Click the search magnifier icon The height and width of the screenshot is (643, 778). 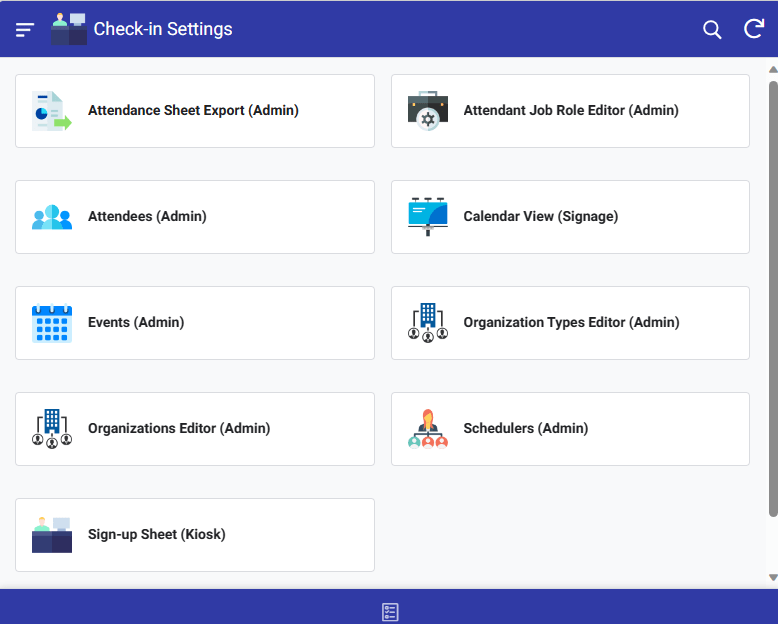712,30
